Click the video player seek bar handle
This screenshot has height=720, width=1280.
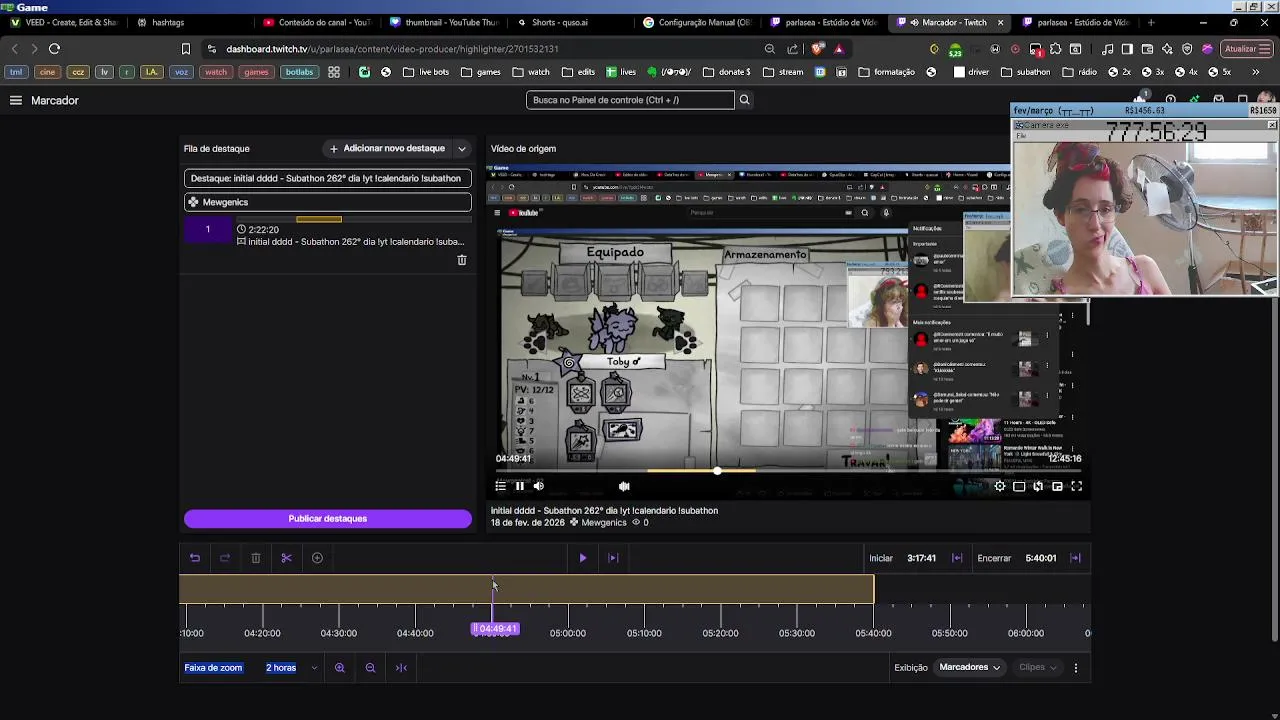click(717, 470)
